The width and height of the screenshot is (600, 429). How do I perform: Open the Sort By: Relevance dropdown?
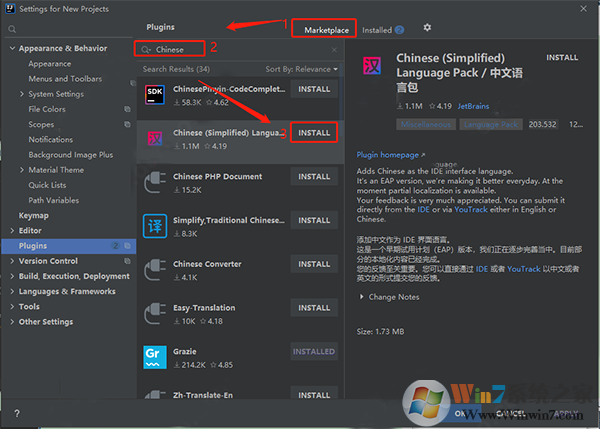click(302, 69)
